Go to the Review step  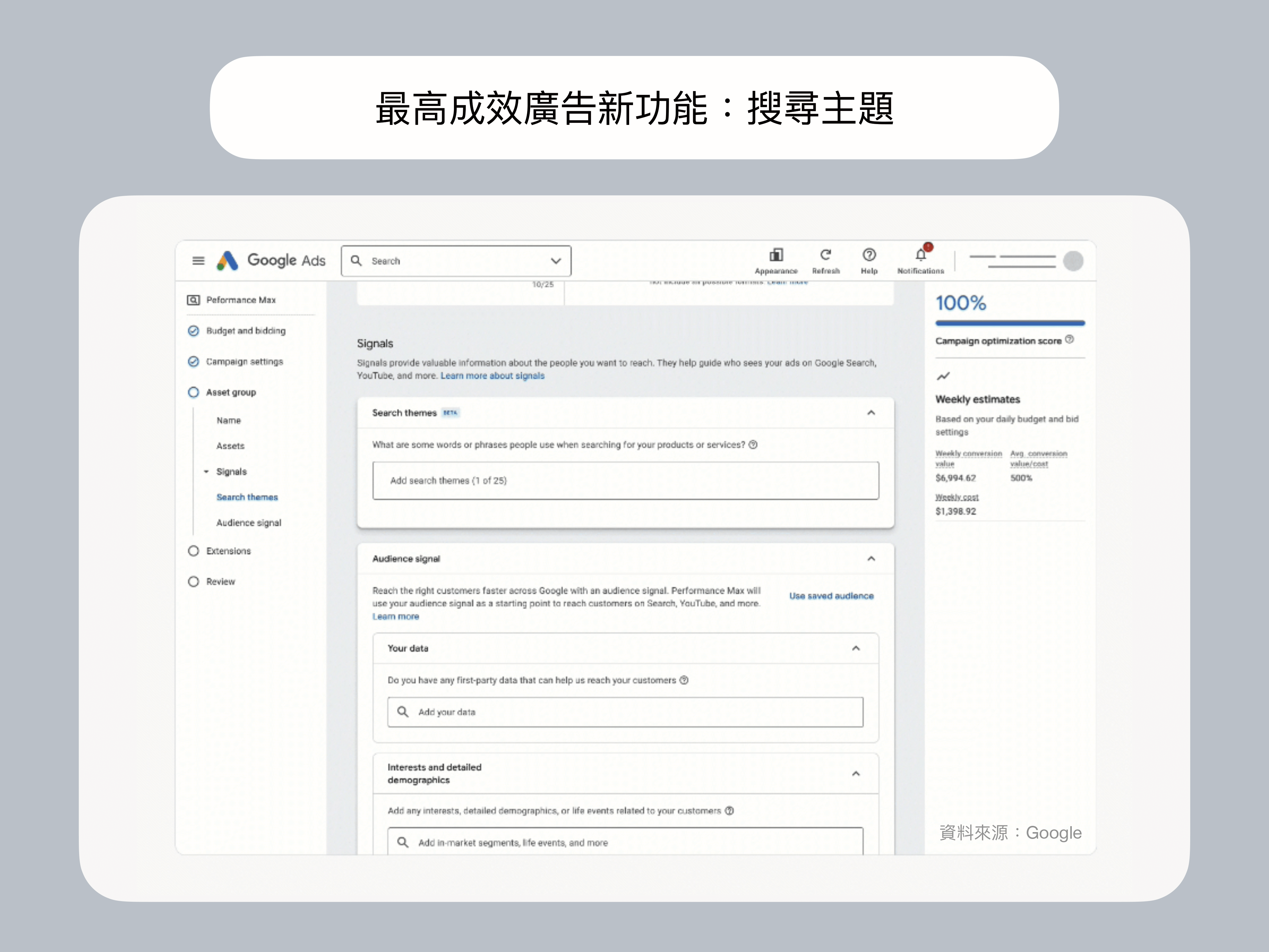[220, 581]
